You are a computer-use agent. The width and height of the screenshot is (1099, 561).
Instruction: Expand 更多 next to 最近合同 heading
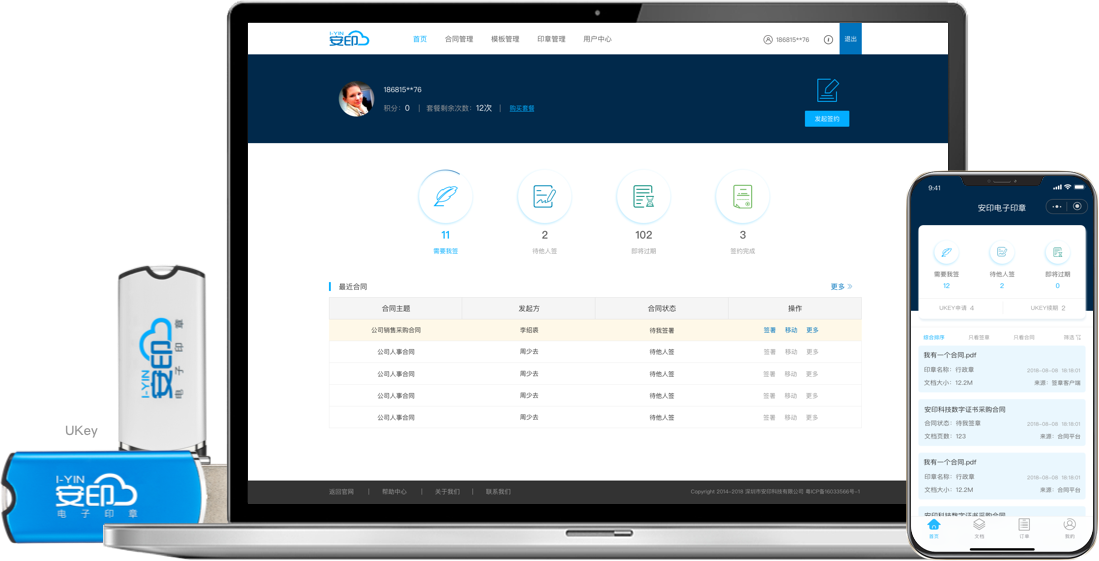tap(841, 287)
